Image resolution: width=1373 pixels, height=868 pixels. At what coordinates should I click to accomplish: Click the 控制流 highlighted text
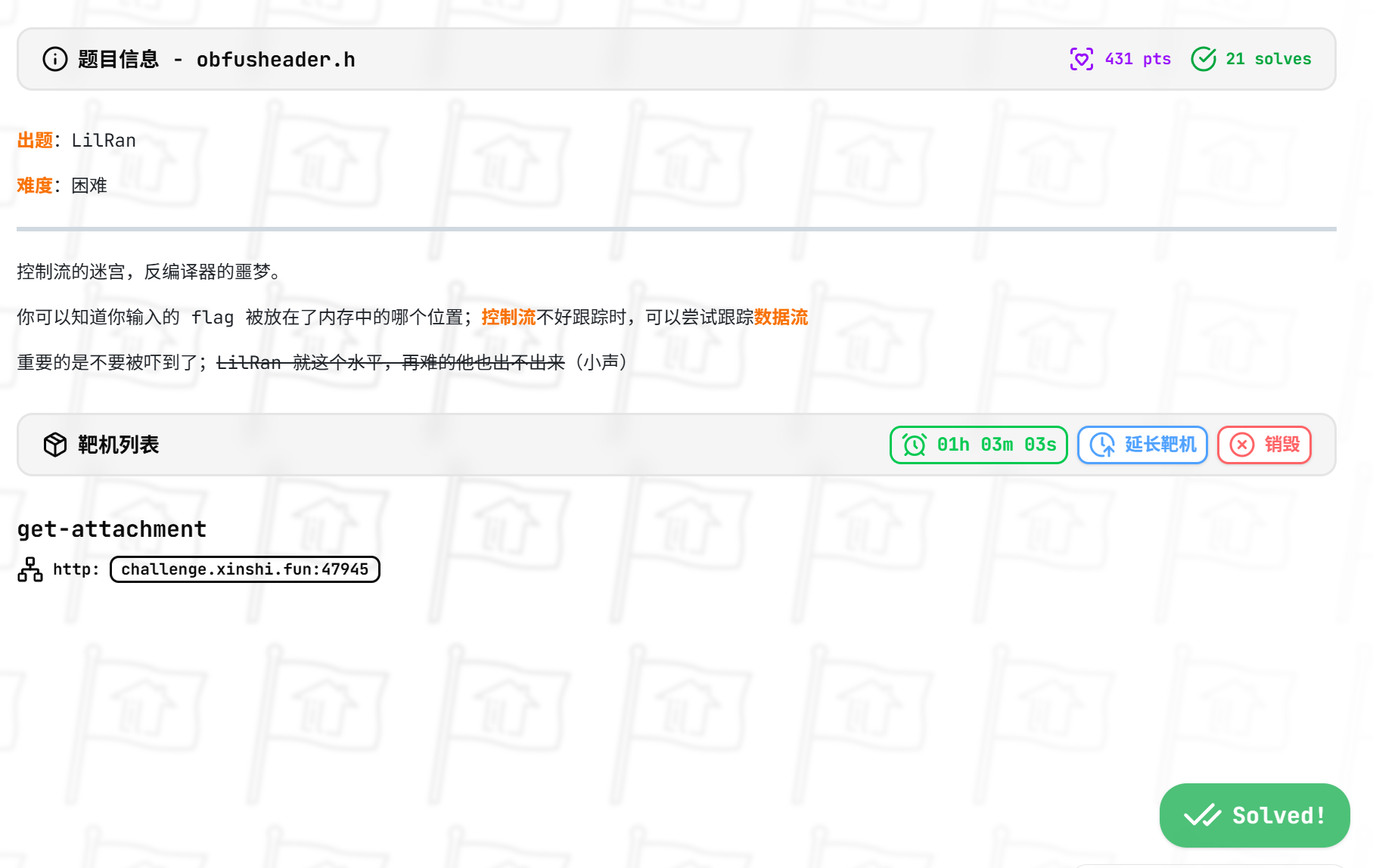pos(510,318)
